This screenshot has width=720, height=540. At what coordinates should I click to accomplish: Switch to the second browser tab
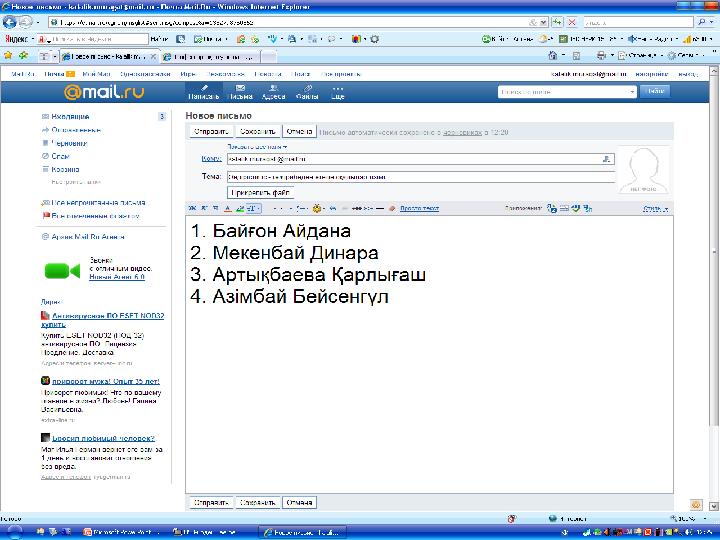click(x=210, y=56)
